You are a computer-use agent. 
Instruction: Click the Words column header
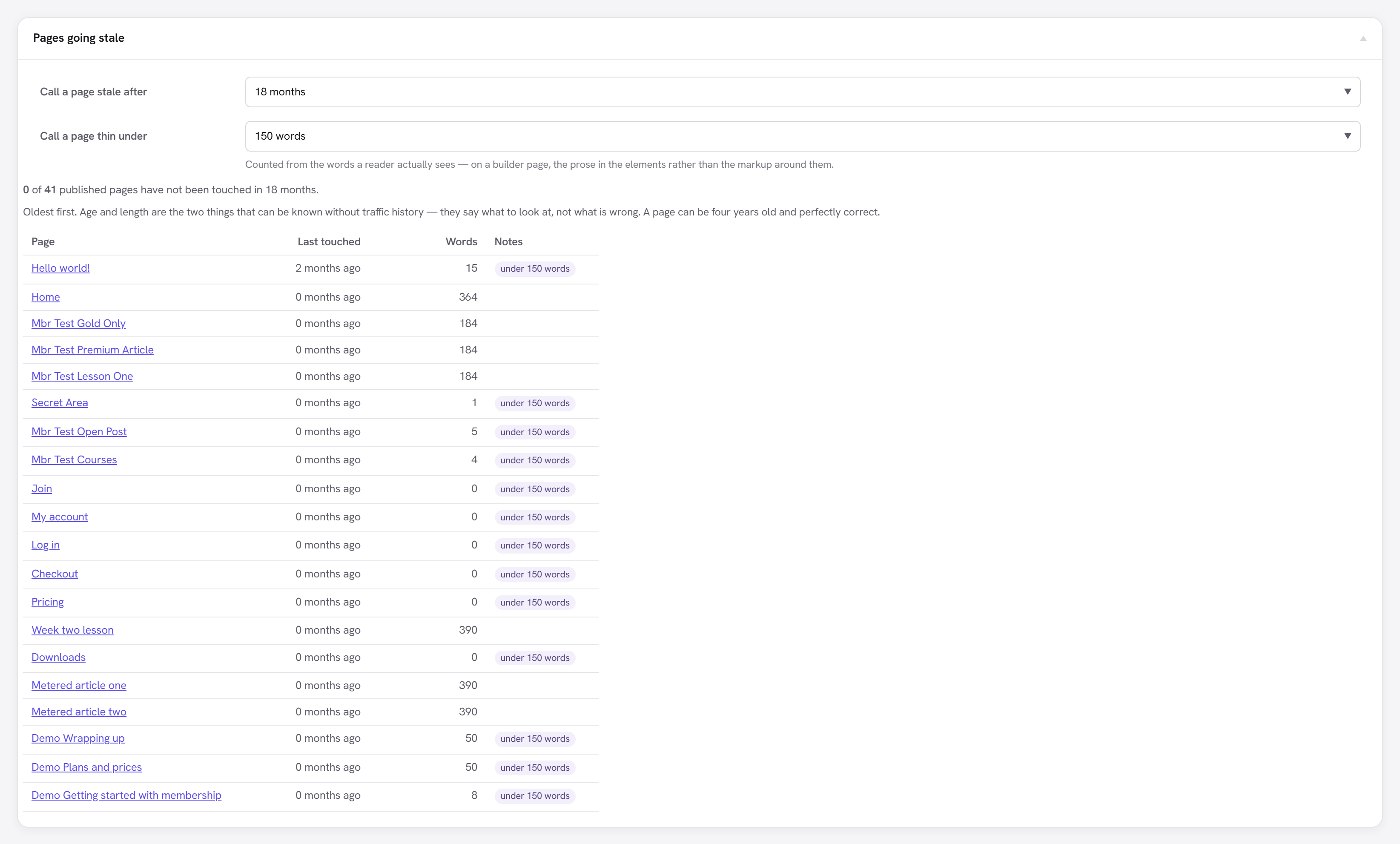(x=462, y=241)
